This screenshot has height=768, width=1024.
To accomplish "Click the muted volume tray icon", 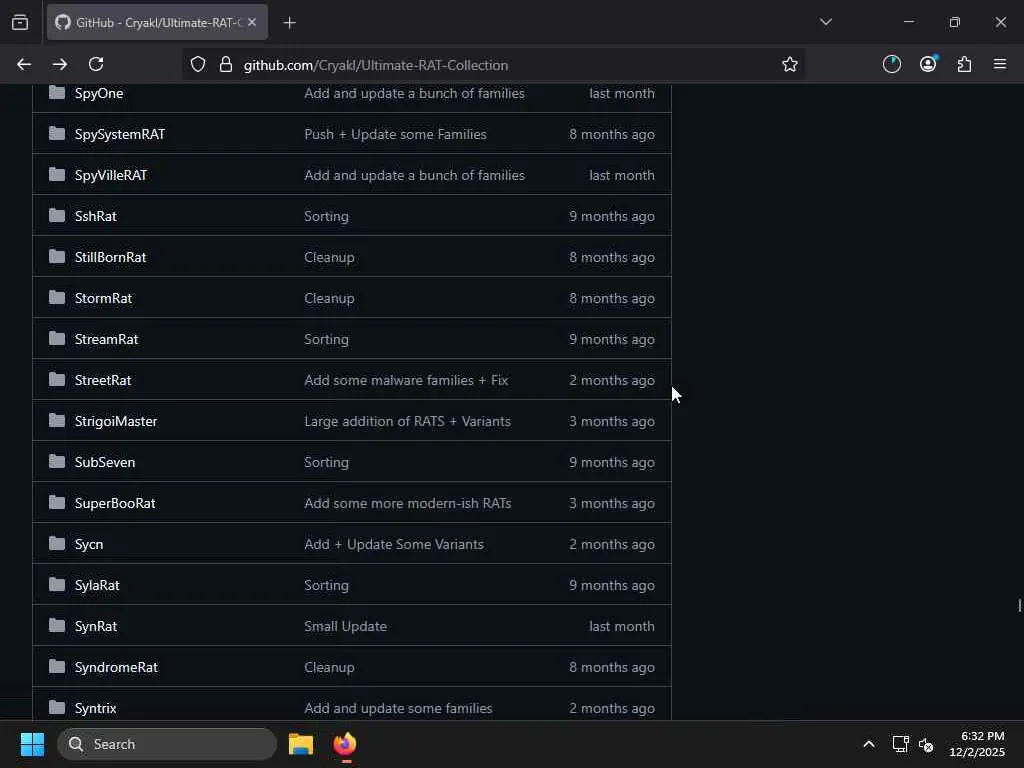I will [x=926, y=744].
